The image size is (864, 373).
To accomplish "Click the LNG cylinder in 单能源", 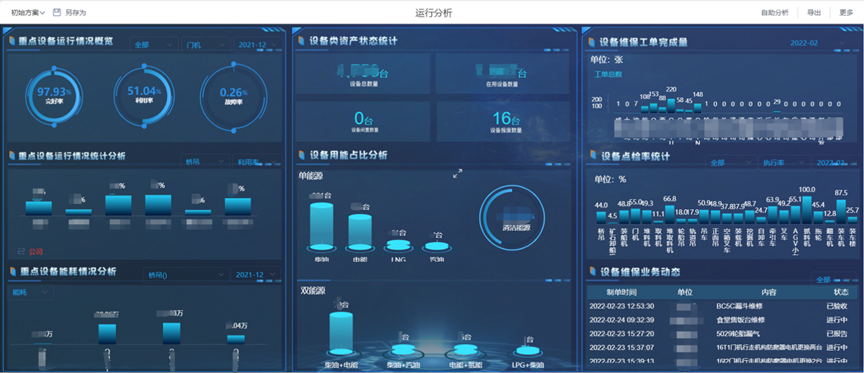I will (399, 245).
